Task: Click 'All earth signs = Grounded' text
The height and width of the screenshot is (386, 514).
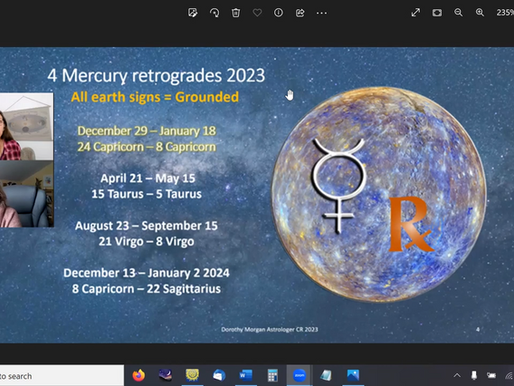Action: (155, 97)
